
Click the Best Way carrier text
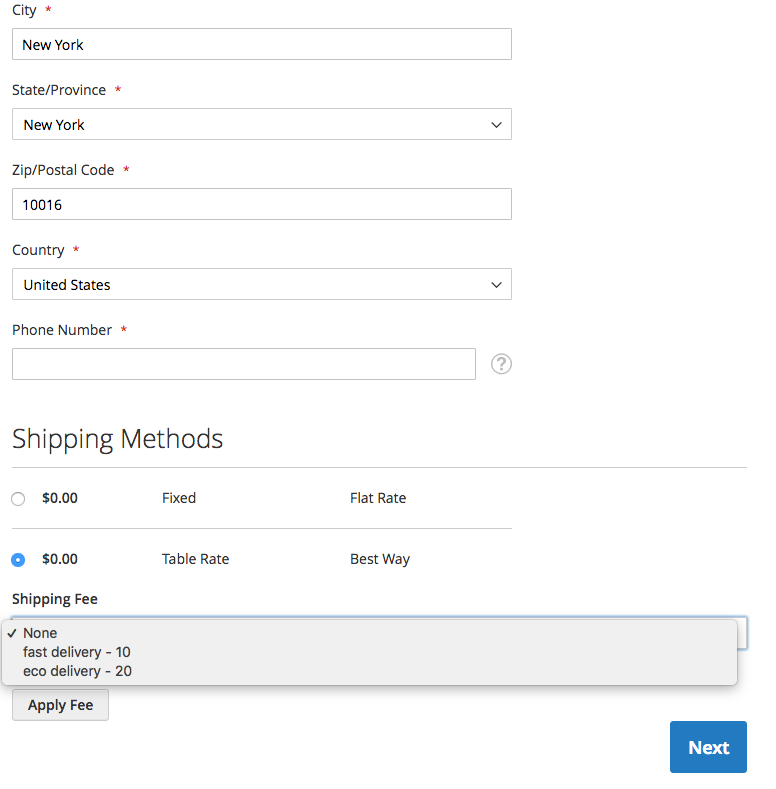pos(380,559)
